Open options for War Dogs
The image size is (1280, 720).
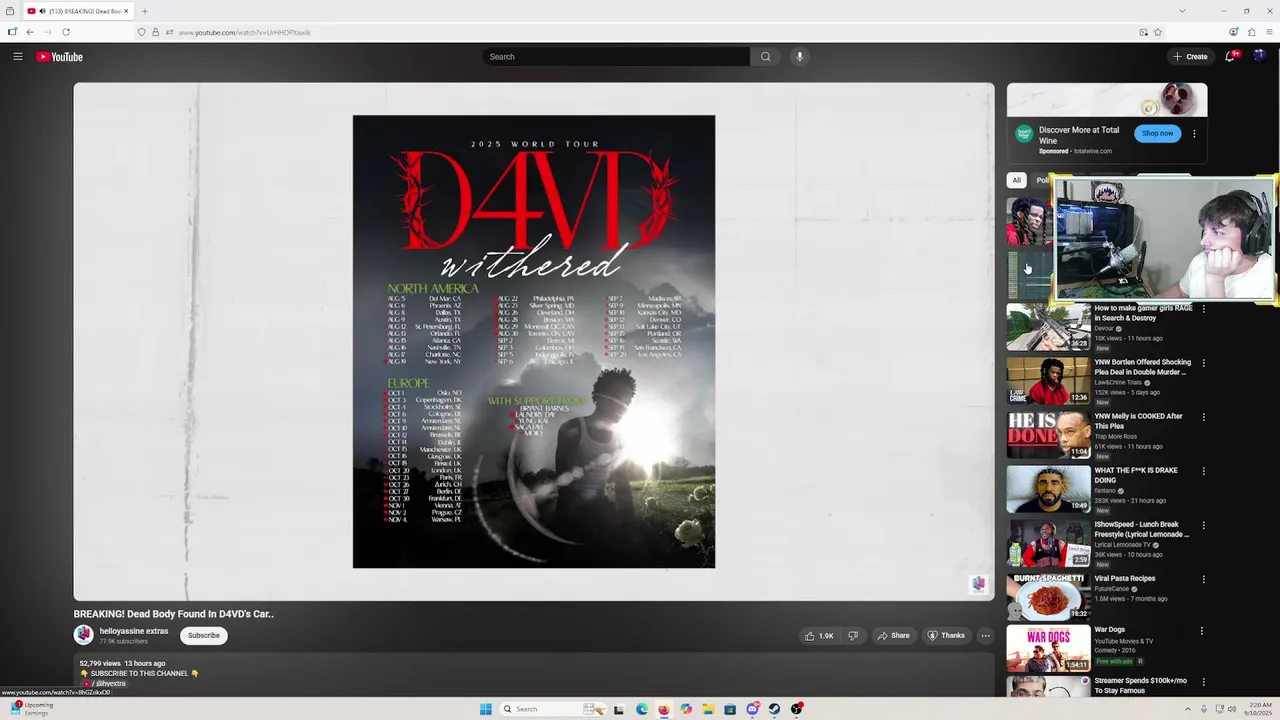point(1203,631)
